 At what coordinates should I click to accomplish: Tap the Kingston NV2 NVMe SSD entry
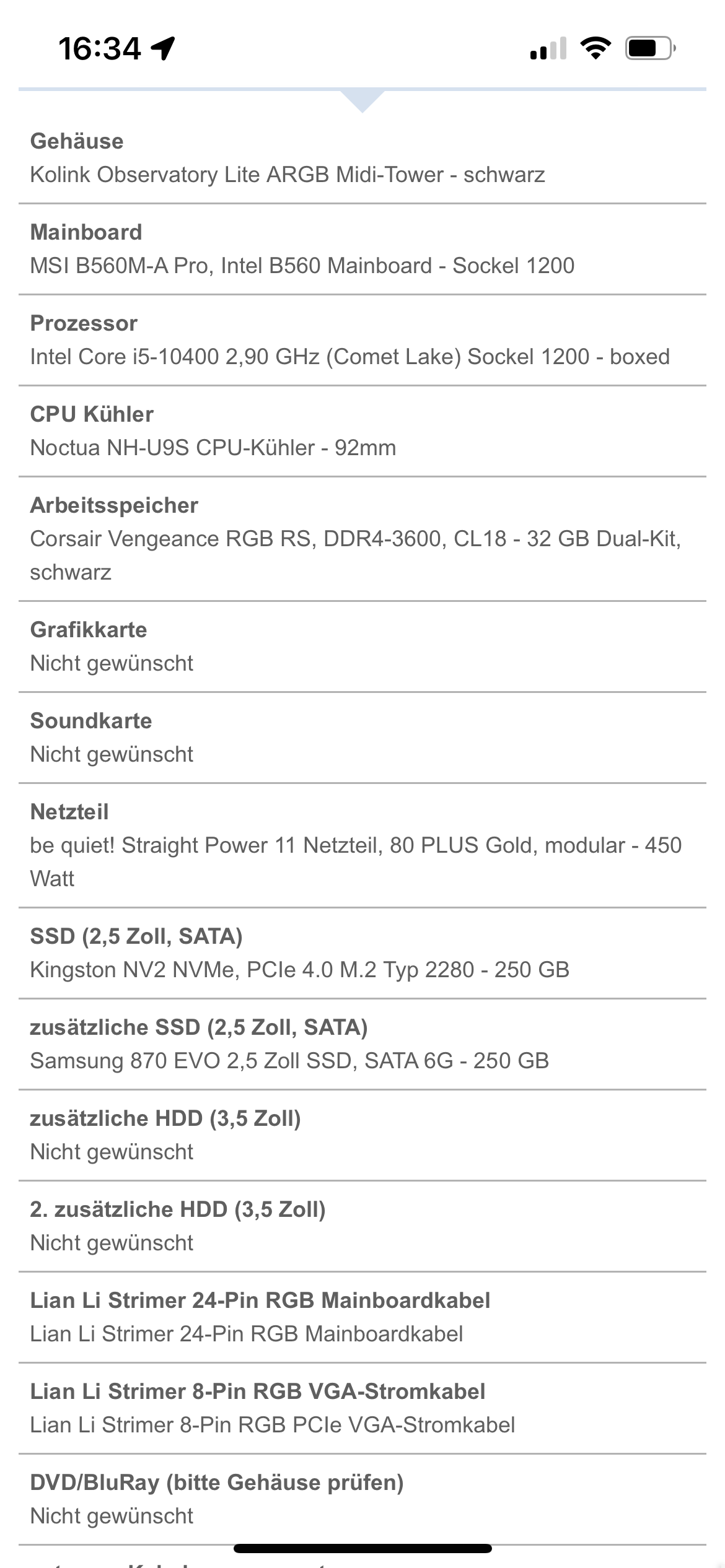coord(362,953)
